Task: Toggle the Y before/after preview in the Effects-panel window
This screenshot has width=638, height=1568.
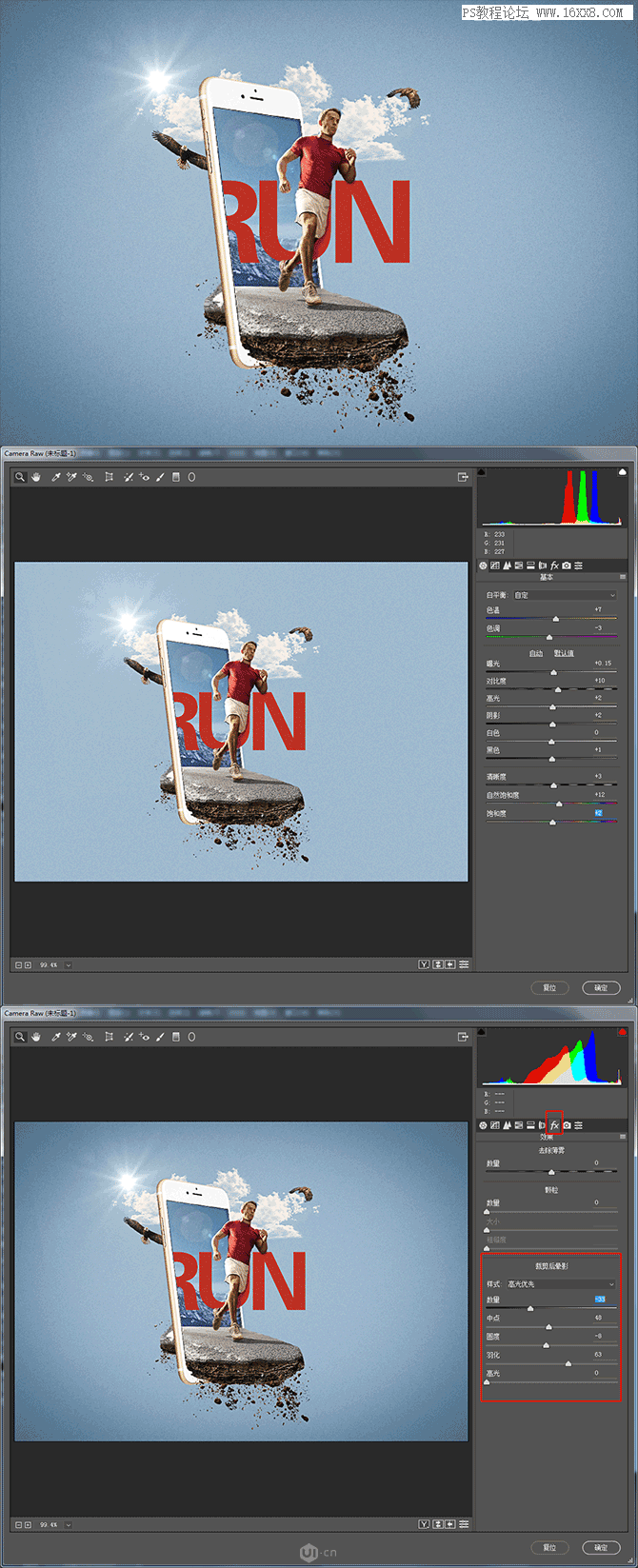Action: tap(424, 1524)
